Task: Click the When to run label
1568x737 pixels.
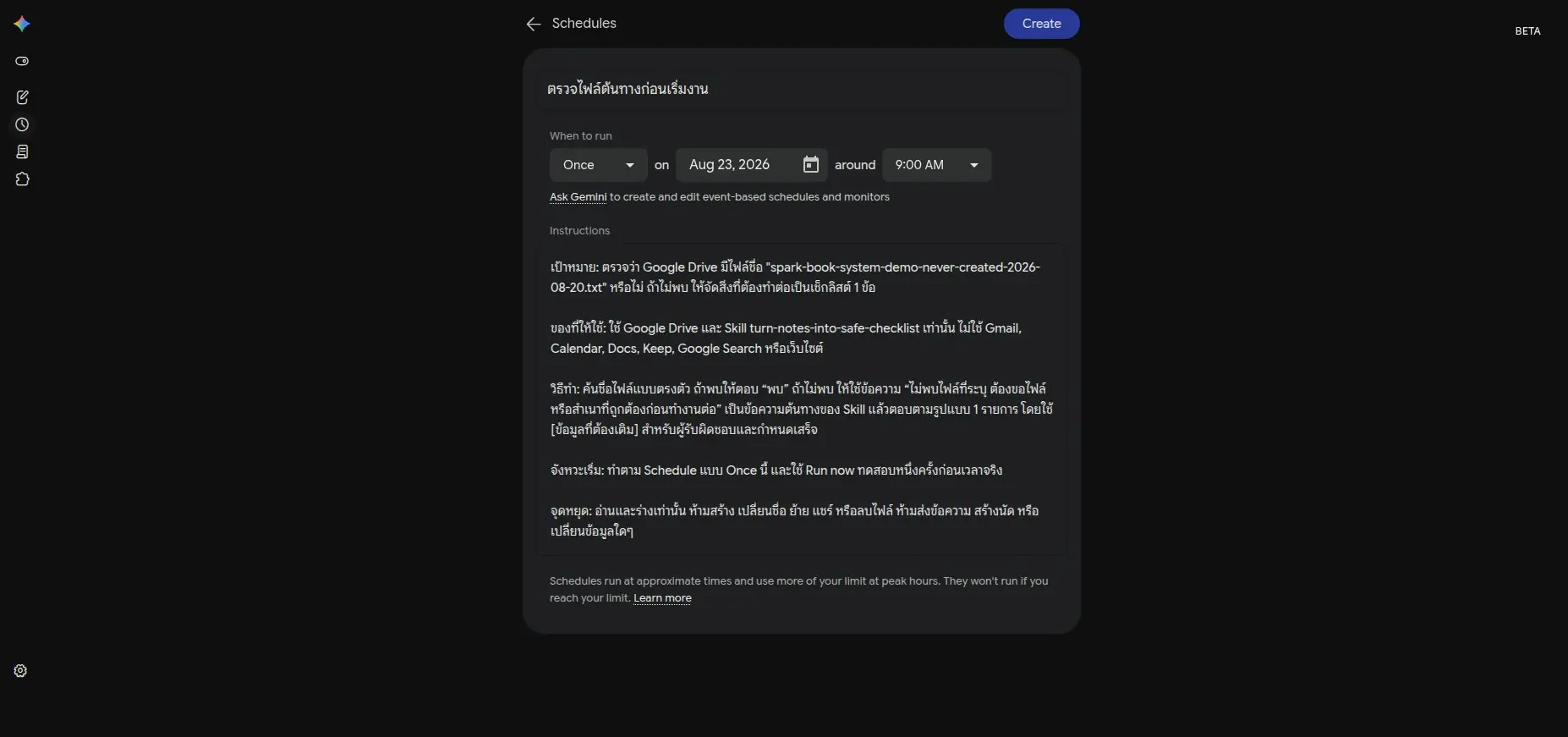Action: click(x=580, y=136)
